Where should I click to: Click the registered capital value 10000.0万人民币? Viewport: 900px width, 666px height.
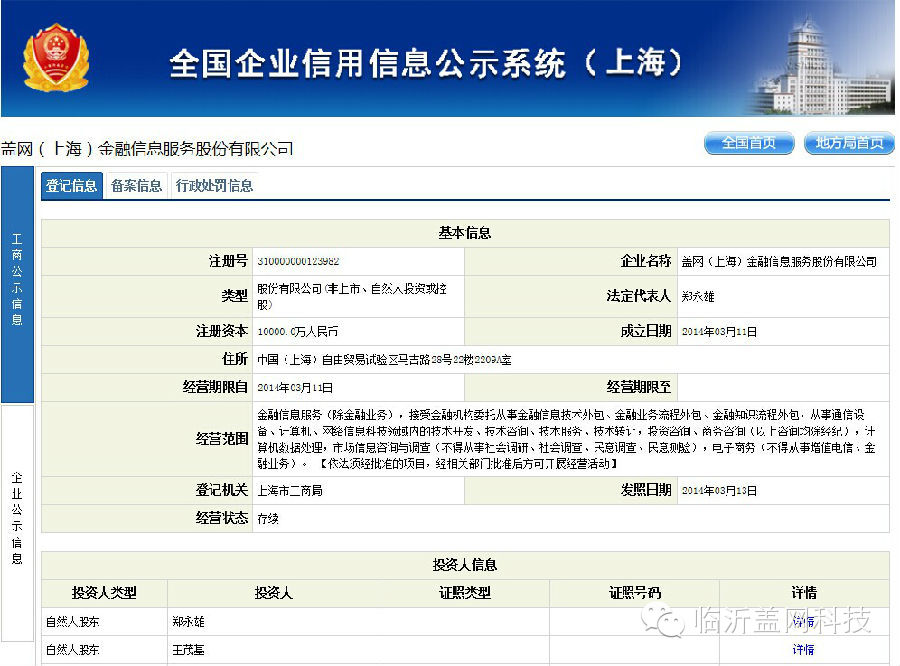297,331
